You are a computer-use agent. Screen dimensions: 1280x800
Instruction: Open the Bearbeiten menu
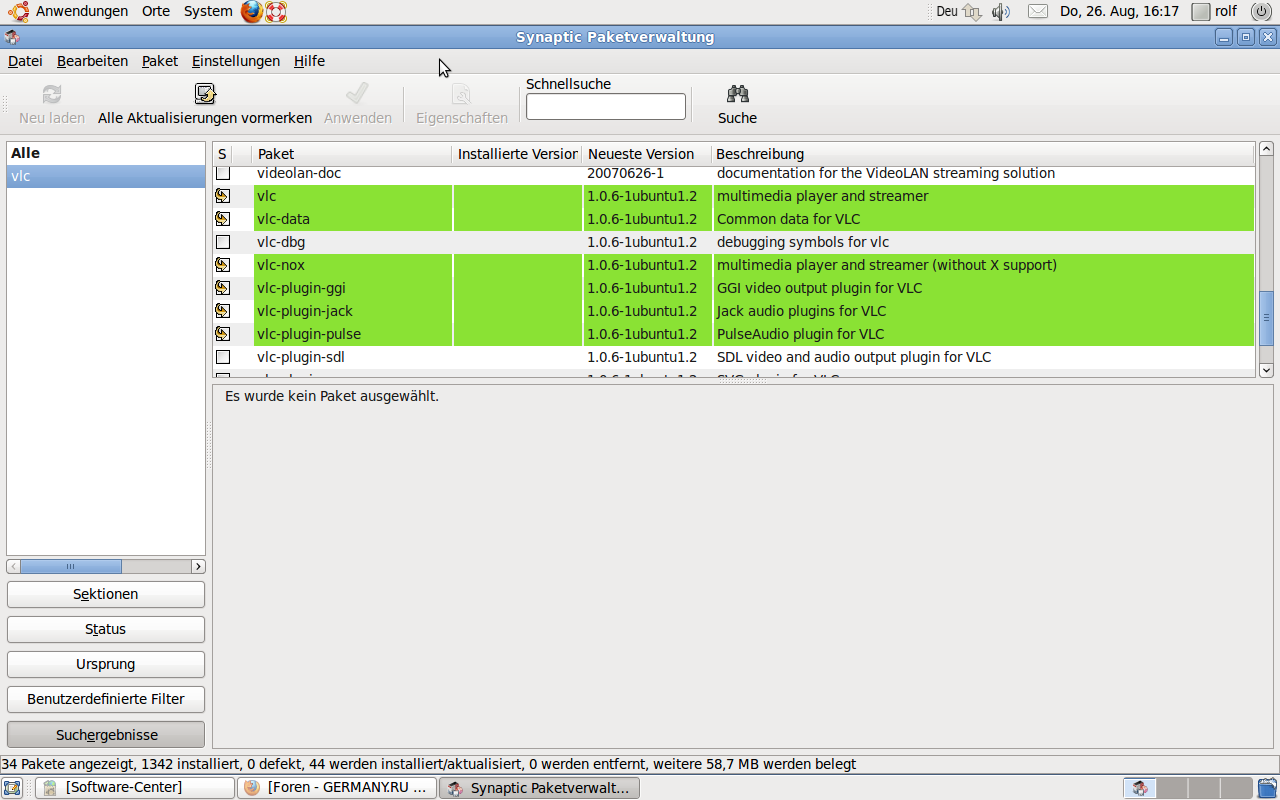pyautogui.click(x=92, y=61)
